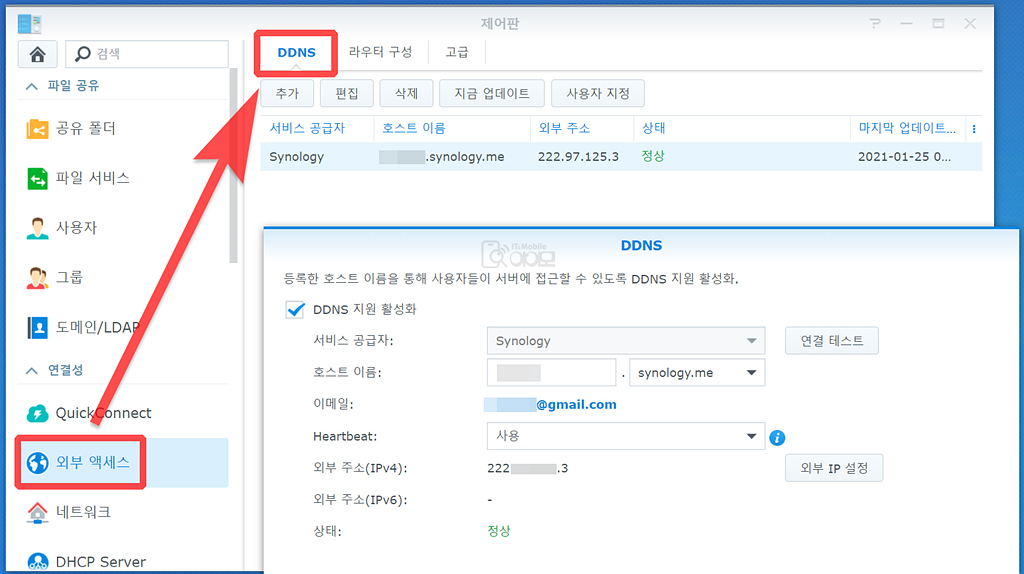Open 네트워크 sidebar label

coord(83,512)
